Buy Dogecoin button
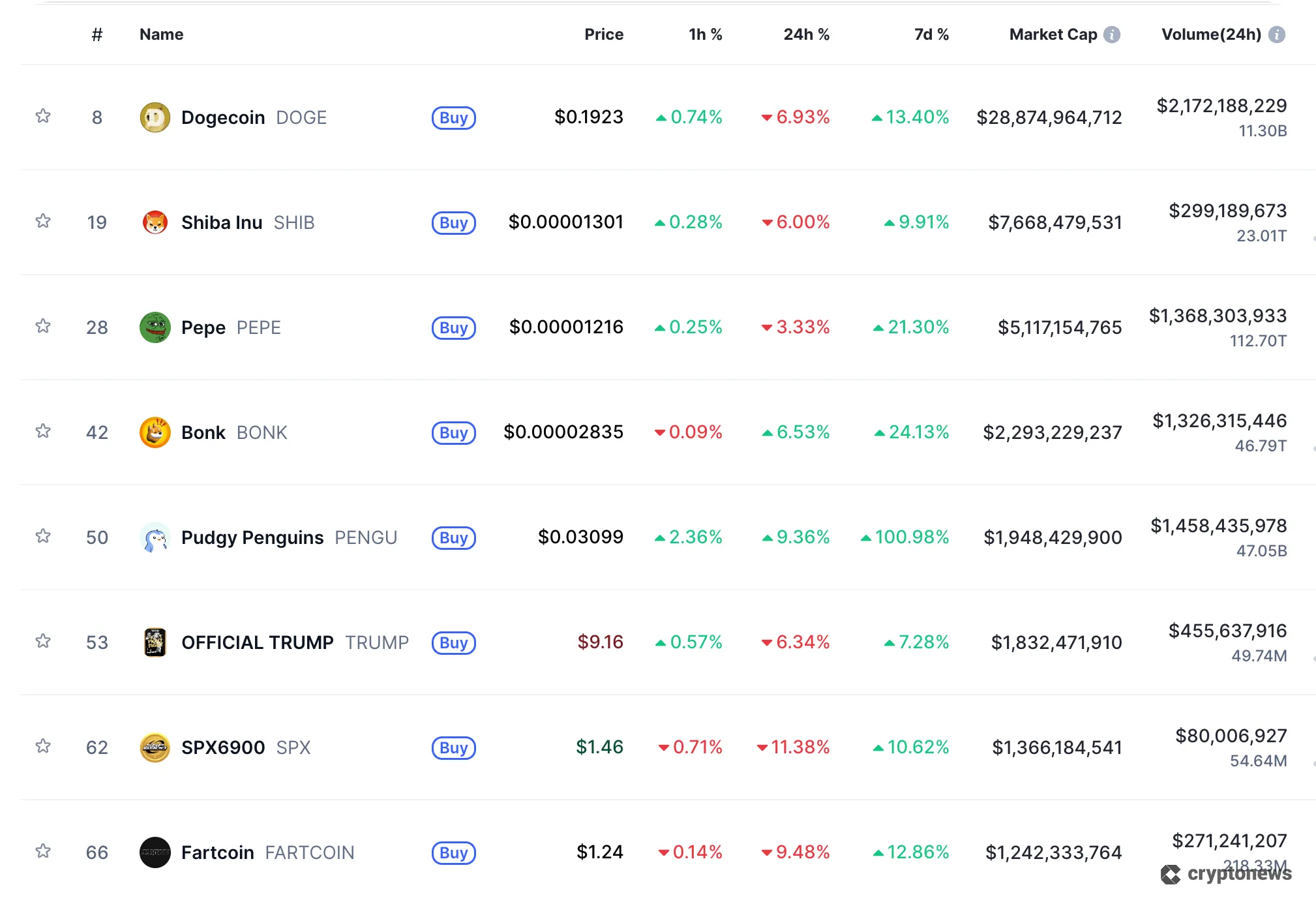The image size is (1316, 904). [x=454, y=118]
